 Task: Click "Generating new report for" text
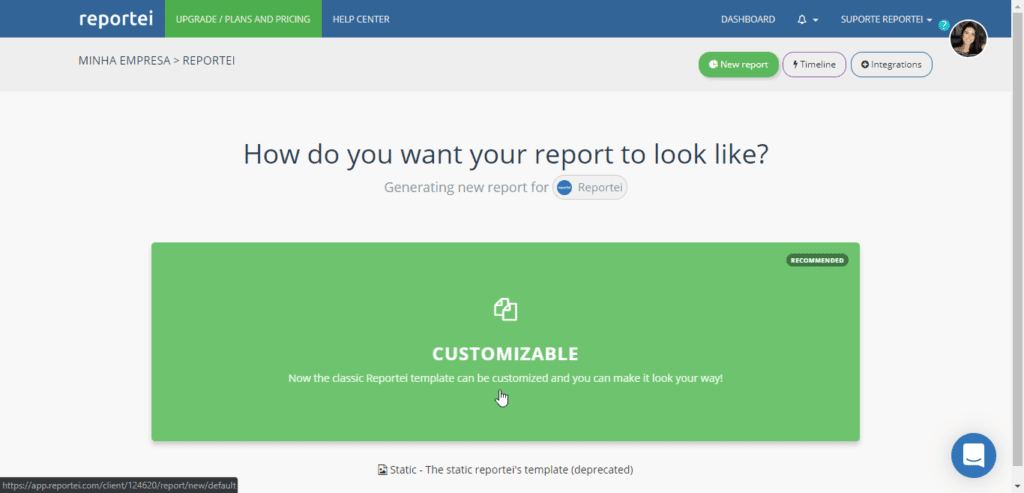(x=466, y=187)
